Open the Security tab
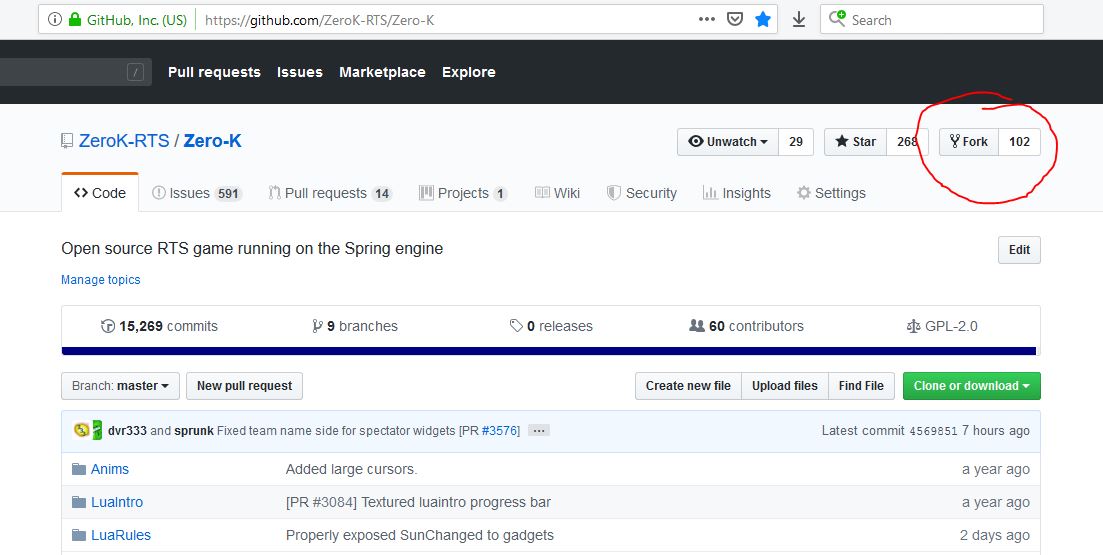This screenshot has height=555, width=1103. [x=642, y=193]
